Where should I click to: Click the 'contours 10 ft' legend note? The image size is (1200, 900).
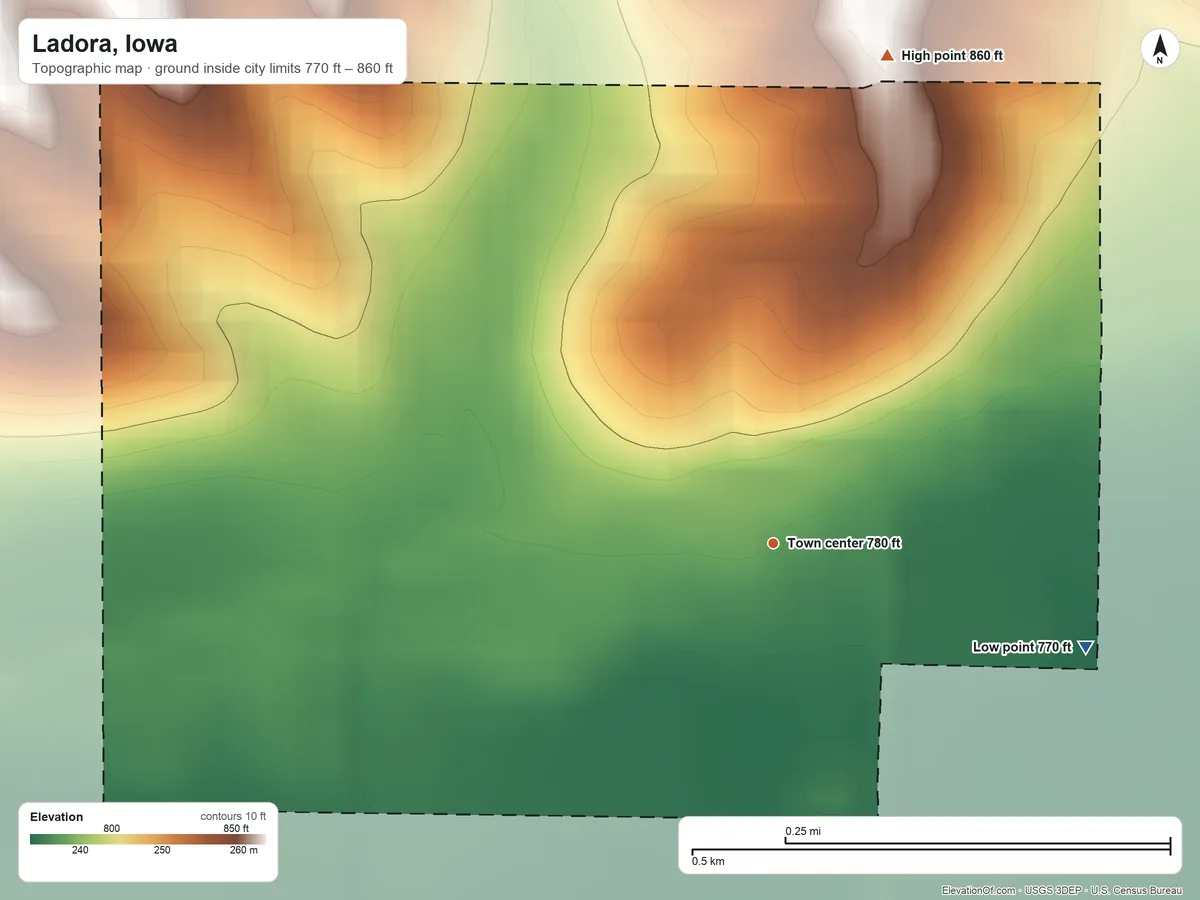[x=233, y=816]
